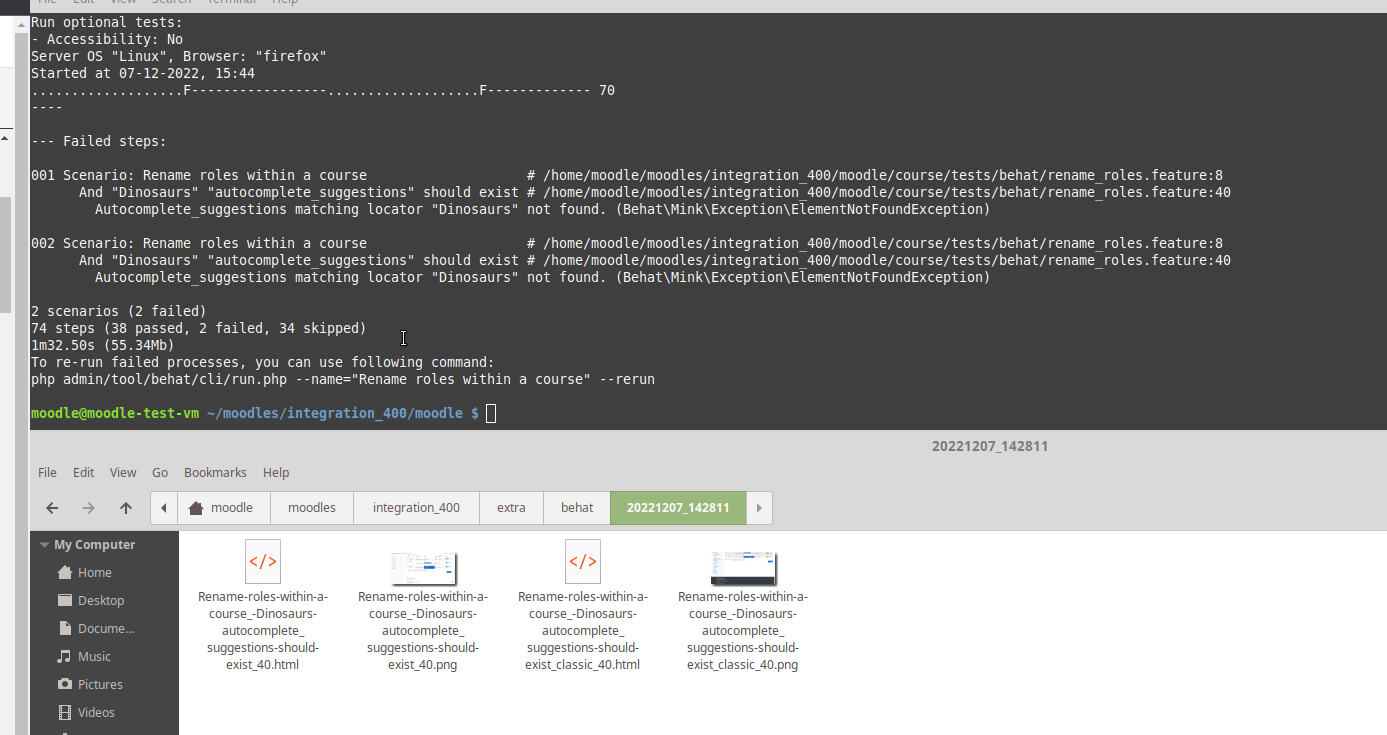Viewport: 1387px width, 735px height.
Task: Open the Help menu in file manager
Action: (276, 472)
